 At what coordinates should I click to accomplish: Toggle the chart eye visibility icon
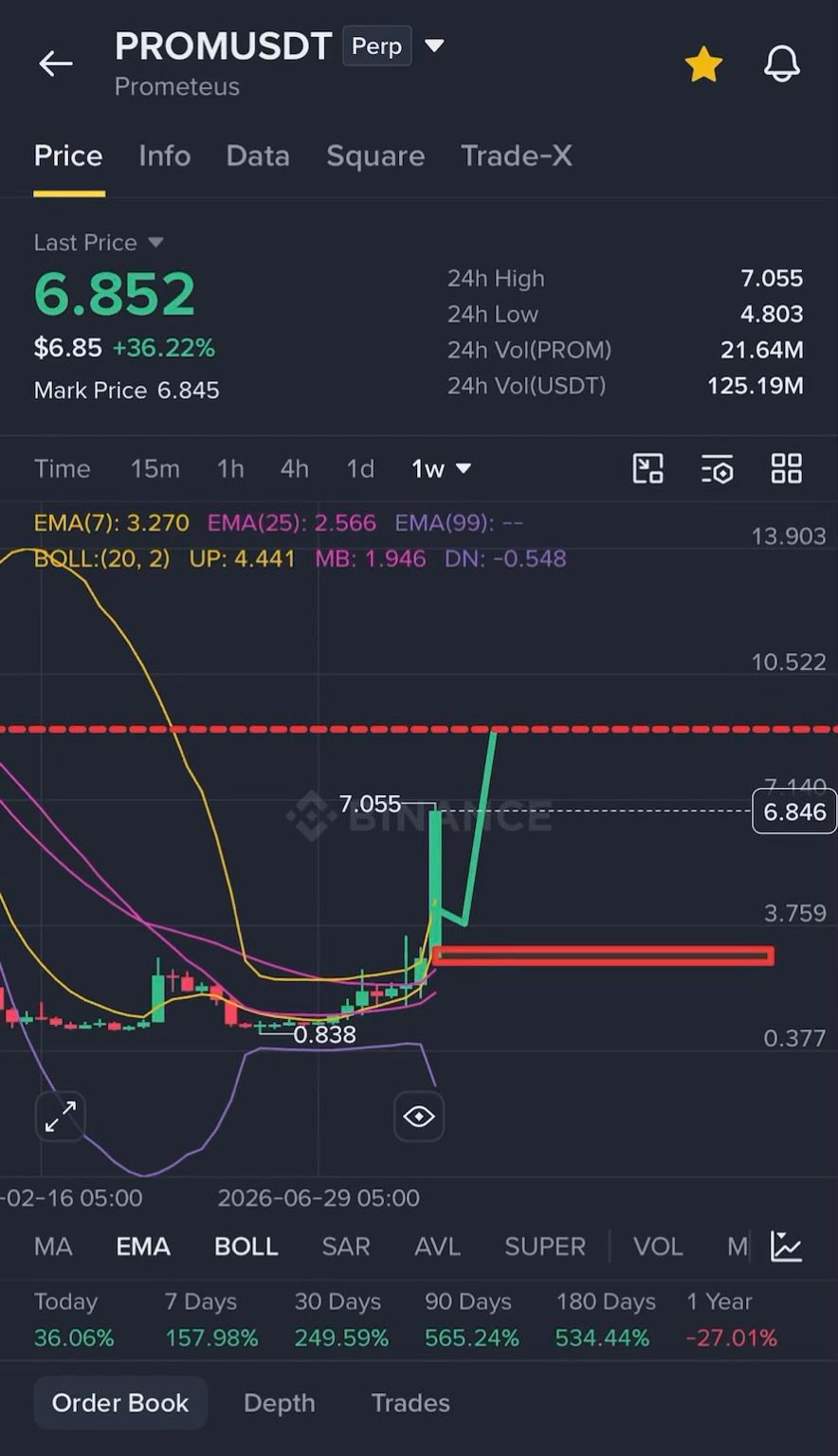coord(419,1117)
